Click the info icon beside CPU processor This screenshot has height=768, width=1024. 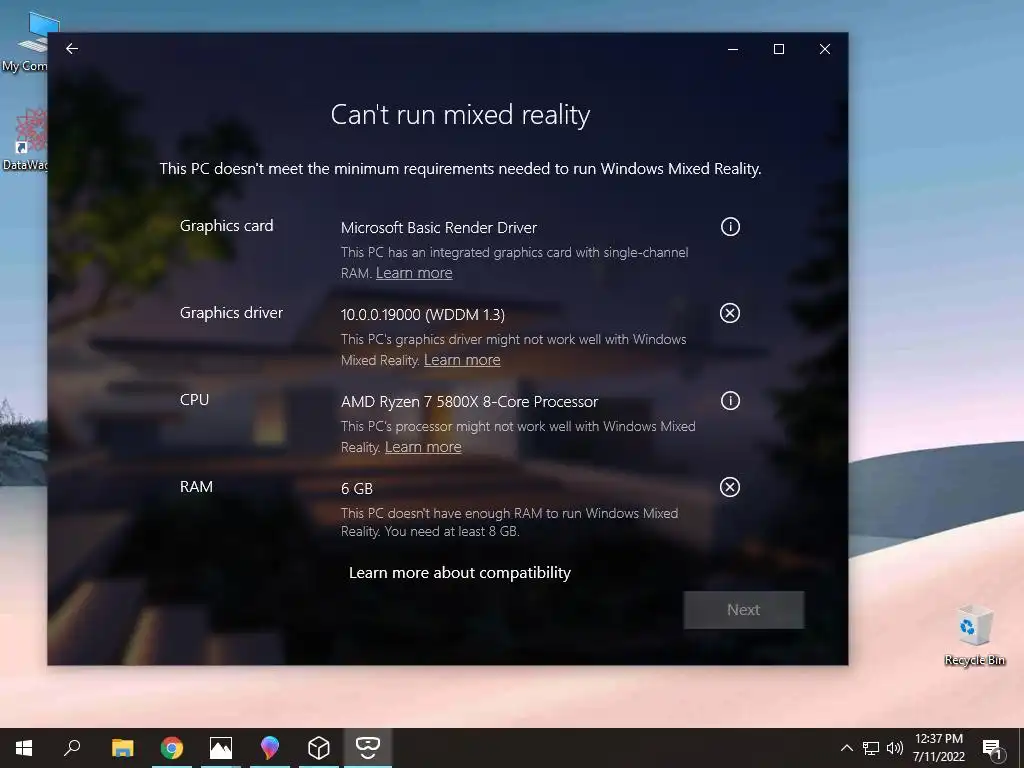pyautogui.click(x=730, y=400)
